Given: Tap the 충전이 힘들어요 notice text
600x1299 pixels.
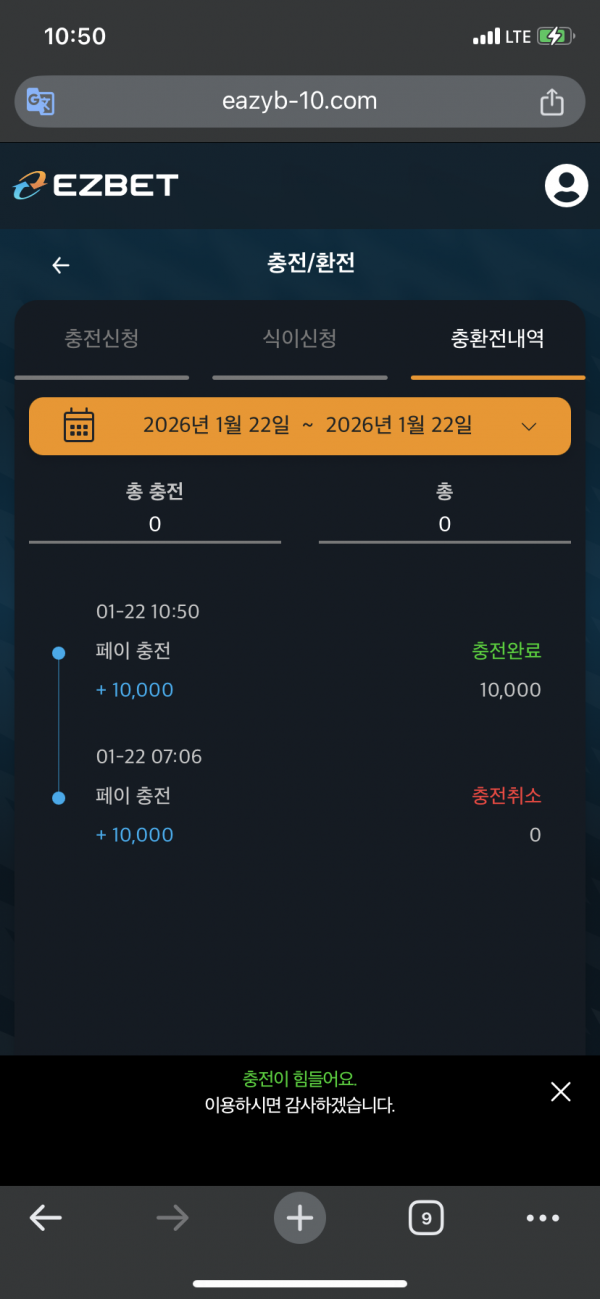Looking at the screenshot, I should click(x=299, y=1079).
